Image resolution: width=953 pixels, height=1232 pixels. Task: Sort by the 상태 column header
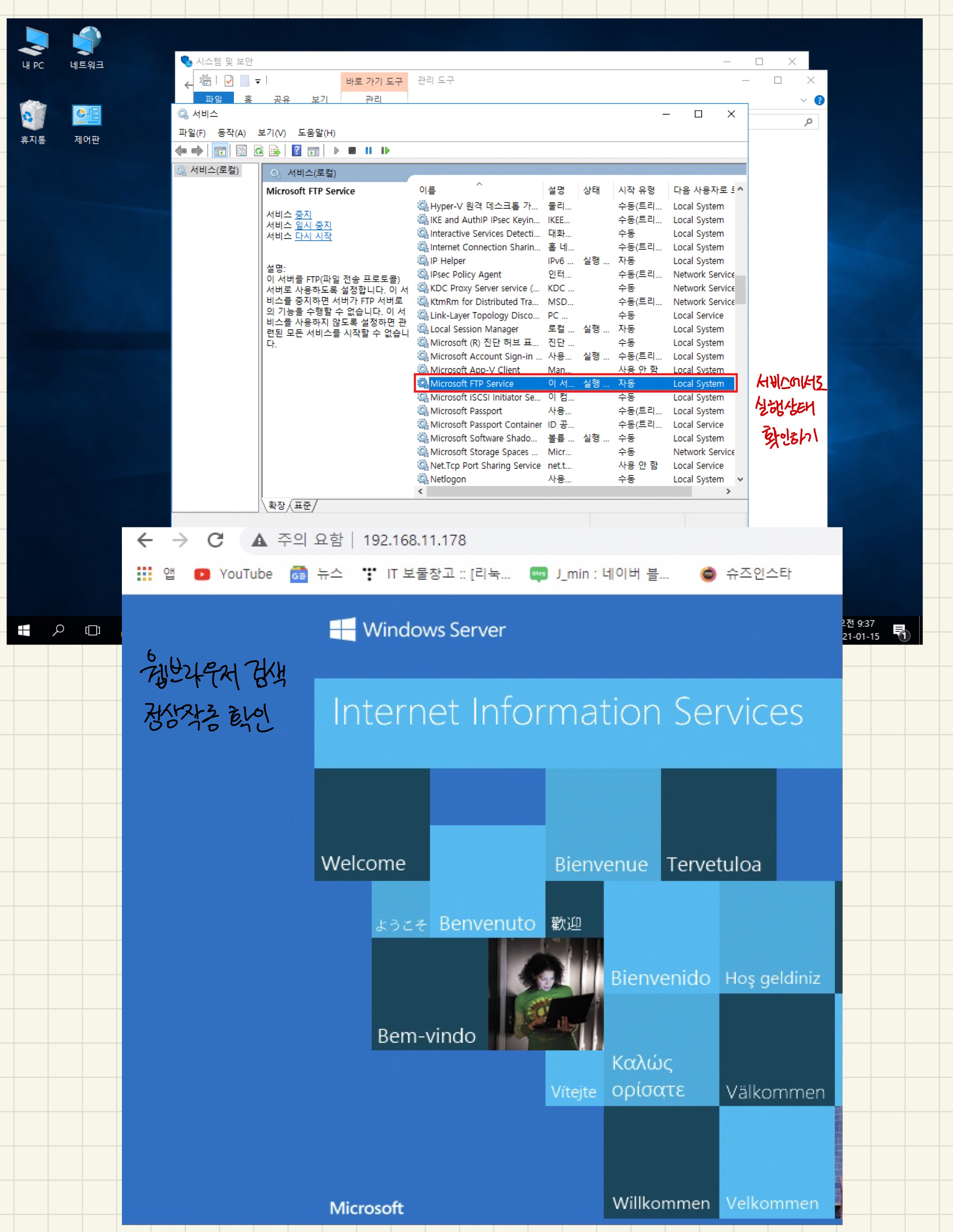pyautogui.click(x=591, y=190)
